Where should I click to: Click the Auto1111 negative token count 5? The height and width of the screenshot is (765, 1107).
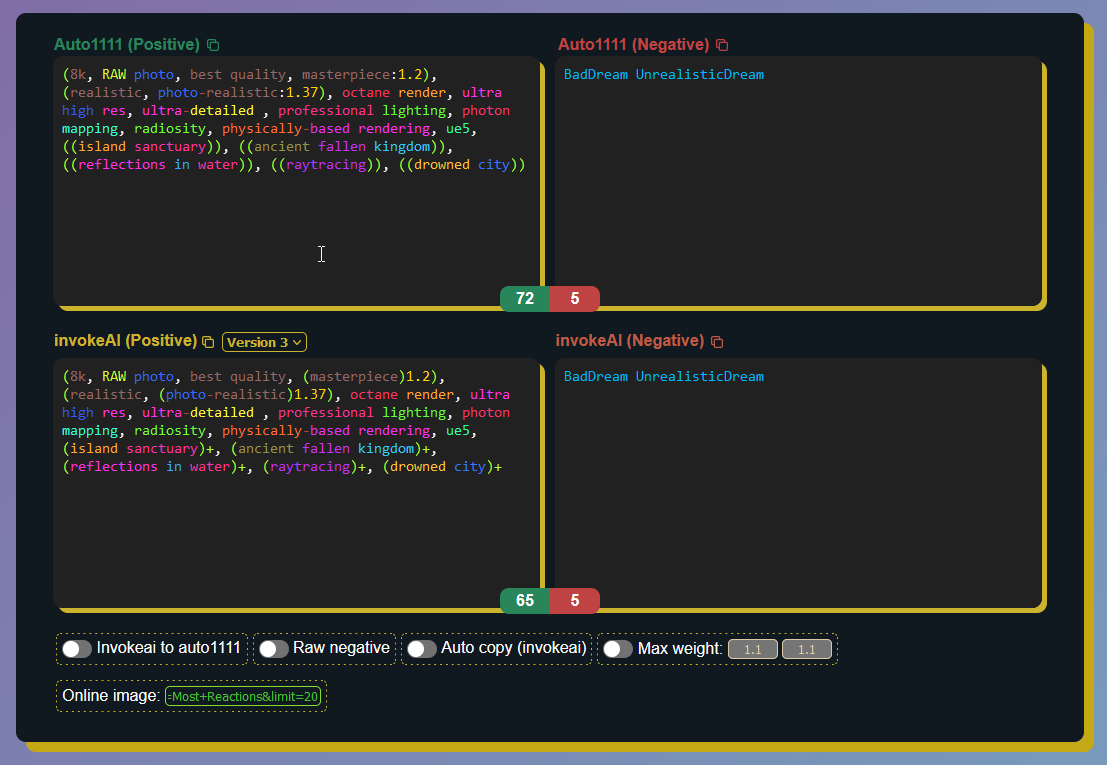point(575,299)
